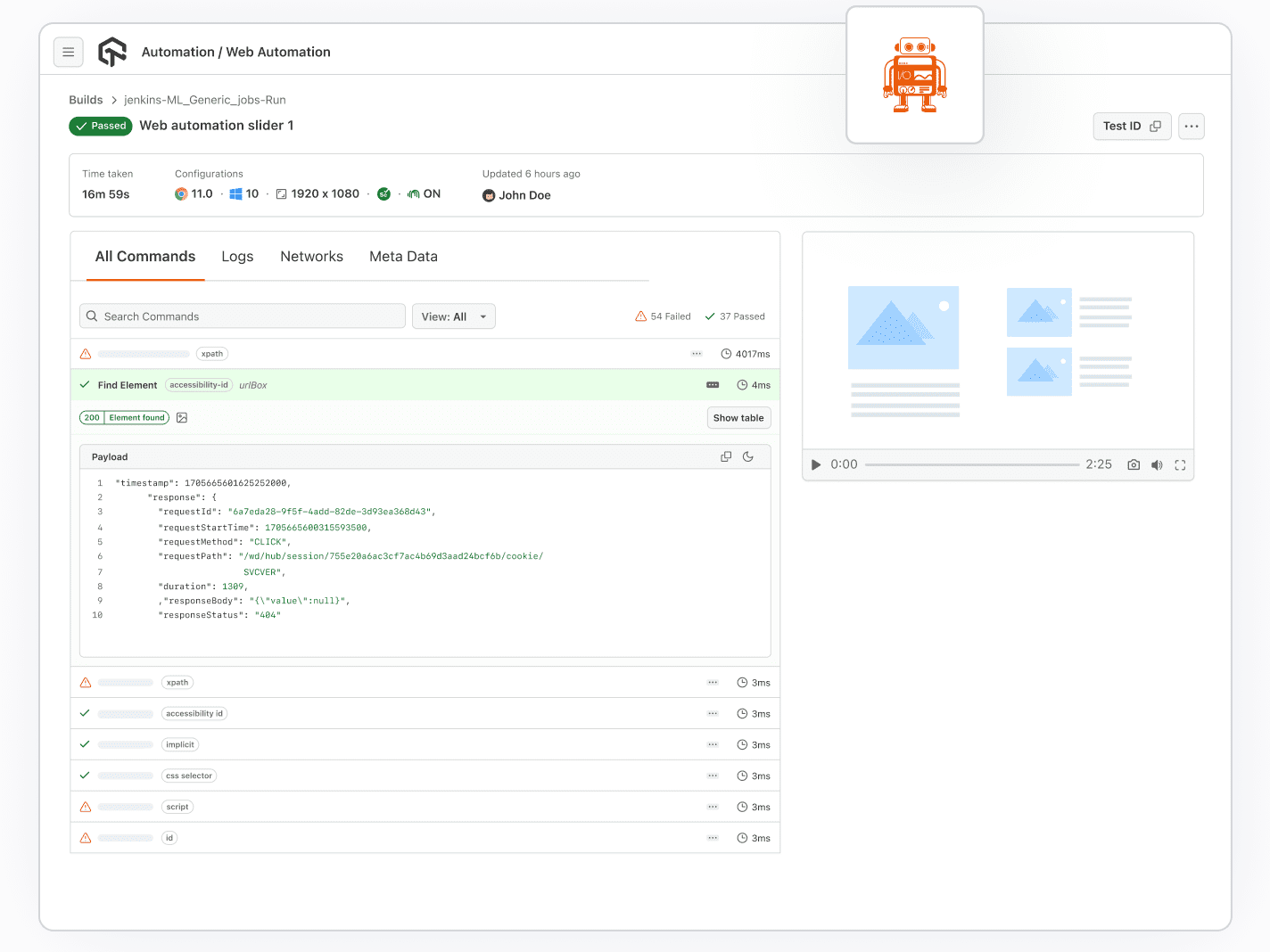Expand the Builds breadcrumb chevron
Screen dimensions: 1270x952
[113, 100]
